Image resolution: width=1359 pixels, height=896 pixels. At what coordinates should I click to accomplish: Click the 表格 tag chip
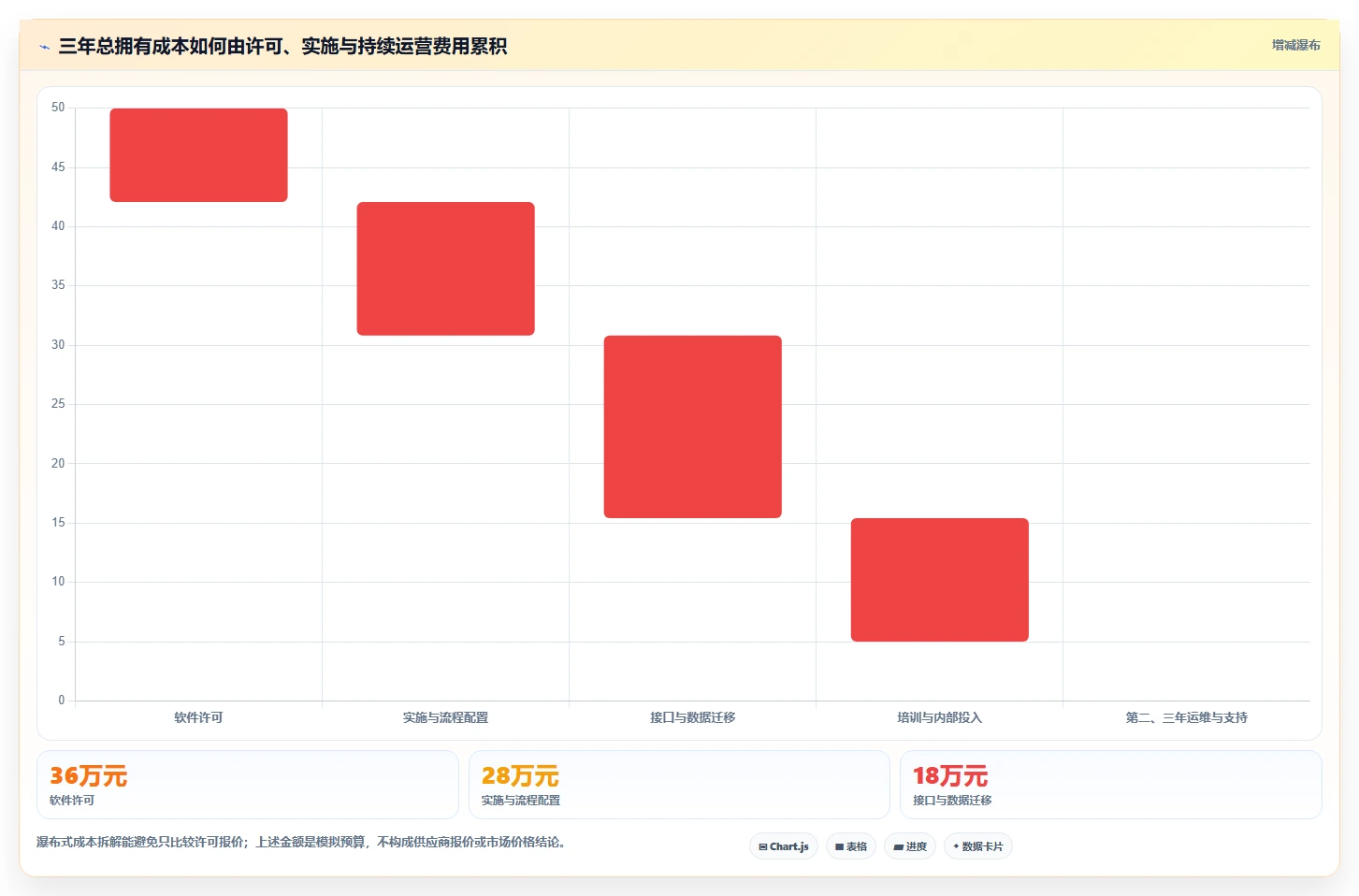click(851, 846)
